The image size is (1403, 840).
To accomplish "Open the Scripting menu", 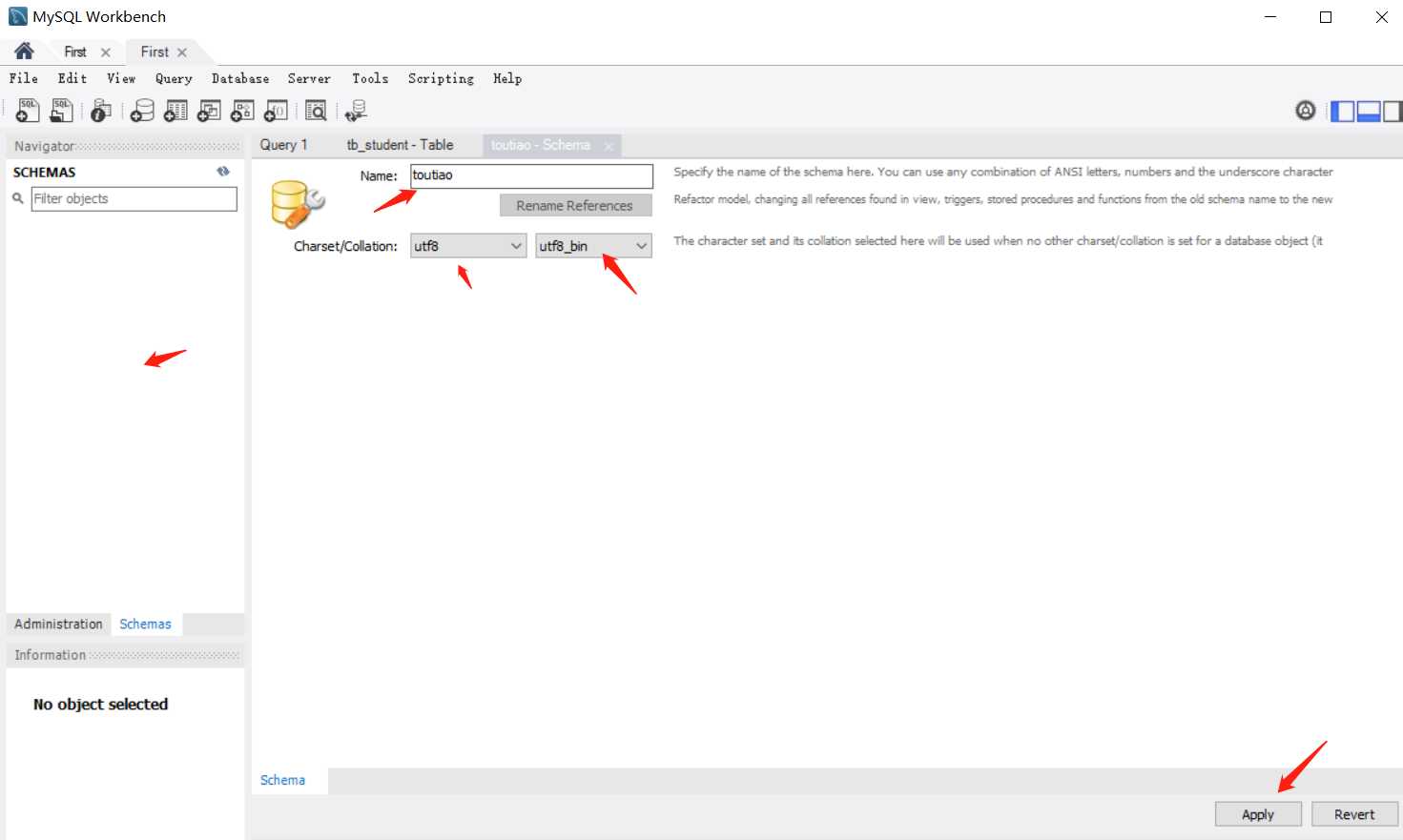I will point(441,78).
